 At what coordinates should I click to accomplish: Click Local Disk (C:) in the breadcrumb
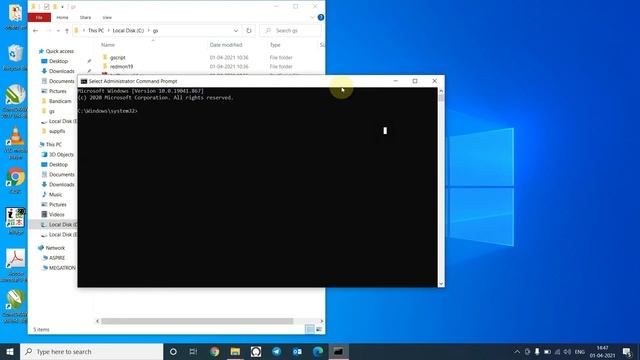click(x=128, y=31)
